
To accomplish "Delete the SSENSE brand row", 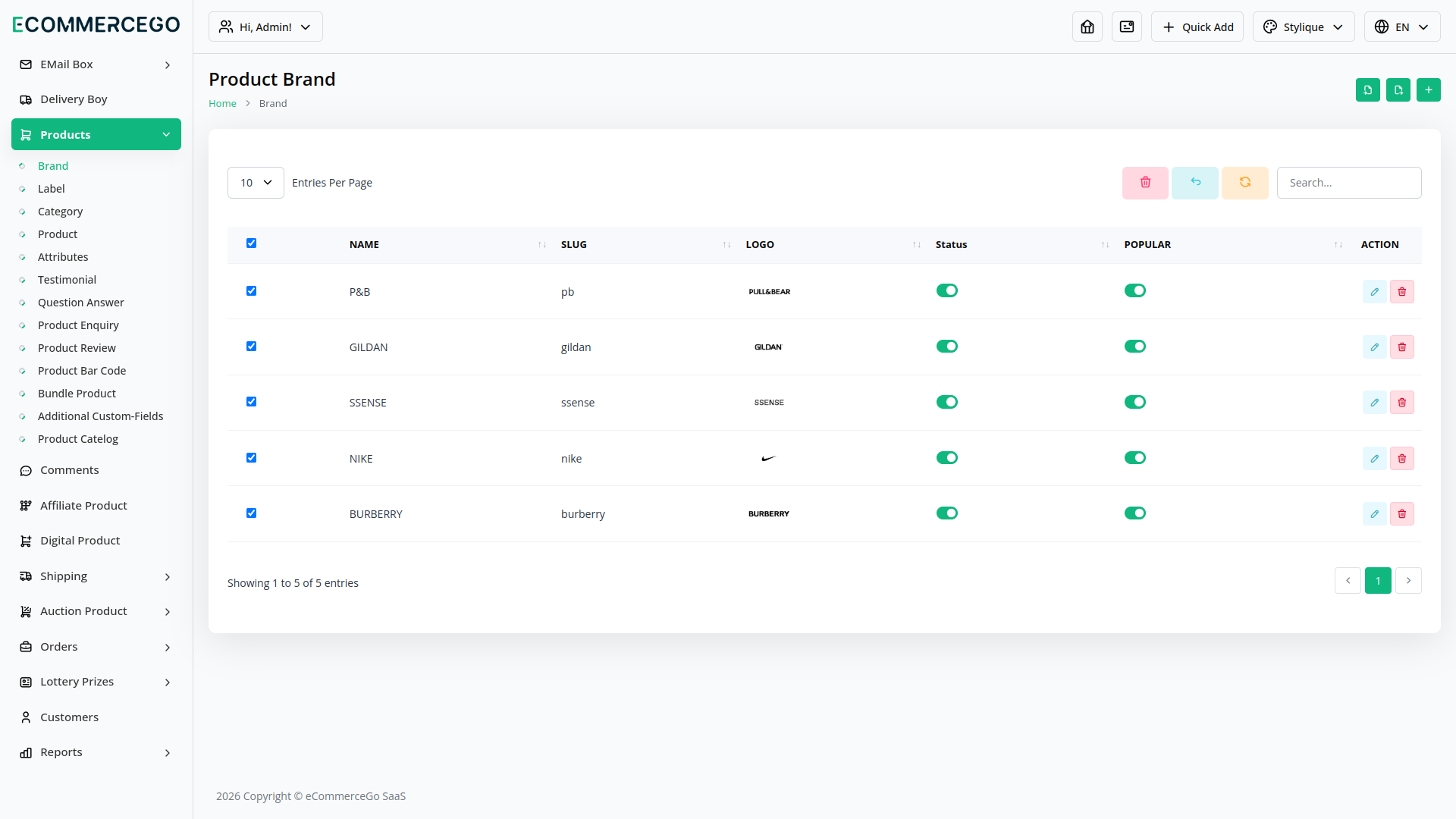I will pos(1402,403).
